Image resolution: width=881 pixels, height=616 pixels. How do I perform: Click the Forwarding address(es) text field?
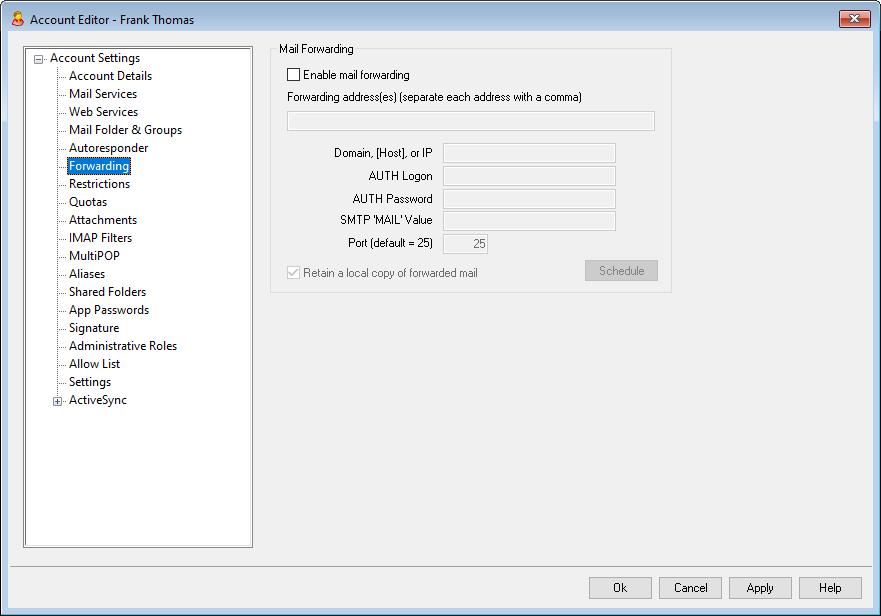point(470,121)
